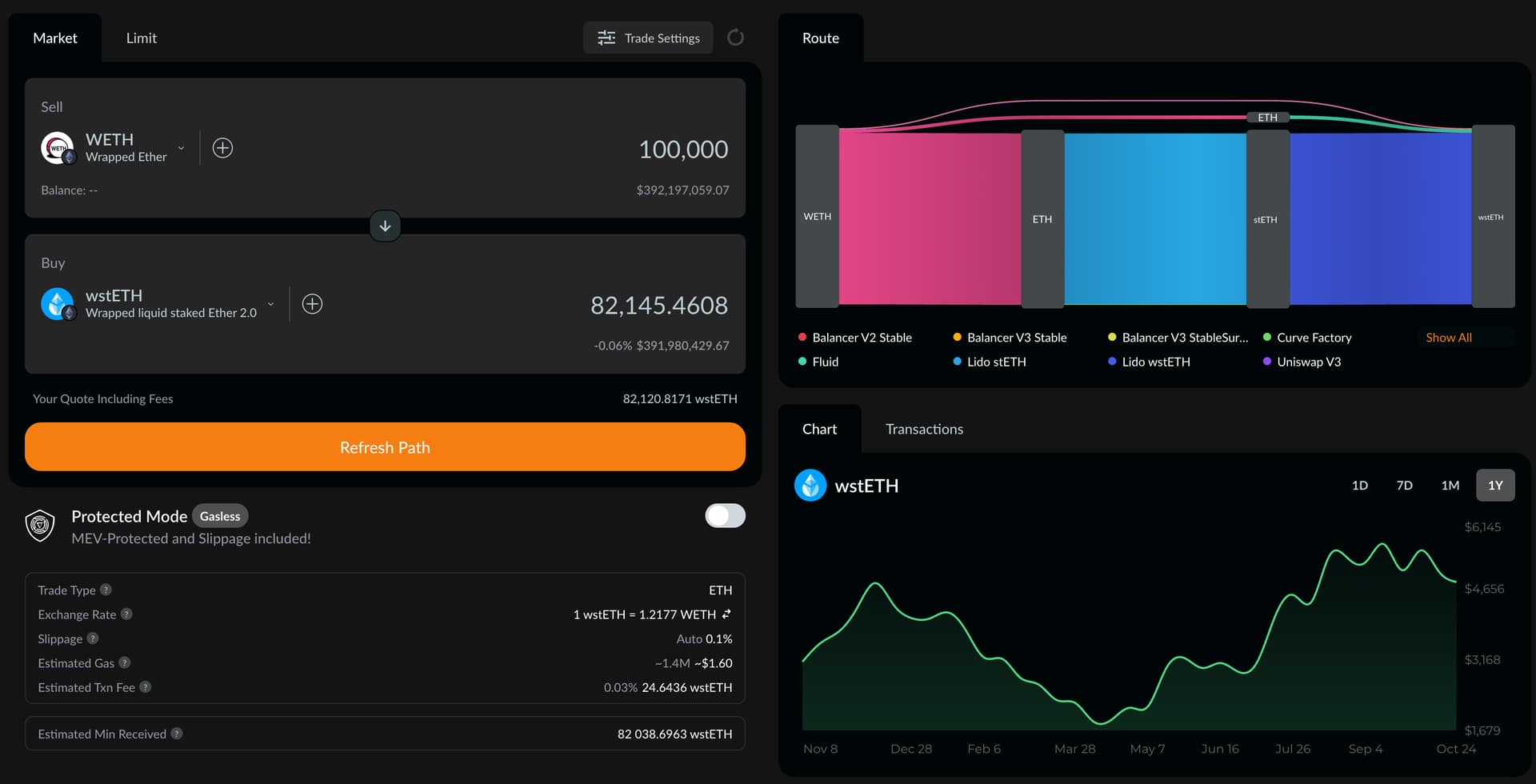Click the refresh quote circular icon

[x=735, y=38]
